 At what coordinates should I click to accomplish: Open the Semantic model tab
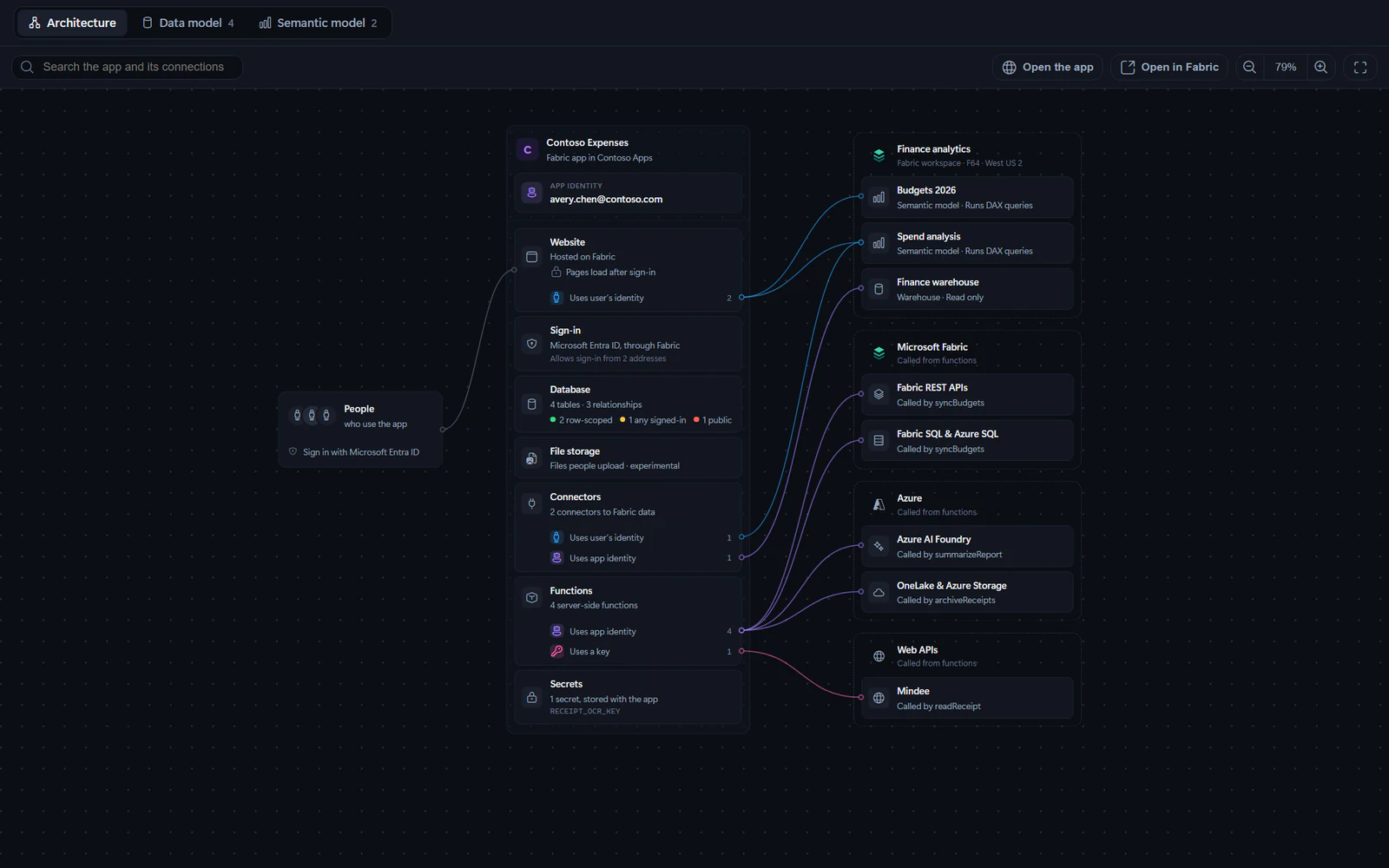[319, 23]
